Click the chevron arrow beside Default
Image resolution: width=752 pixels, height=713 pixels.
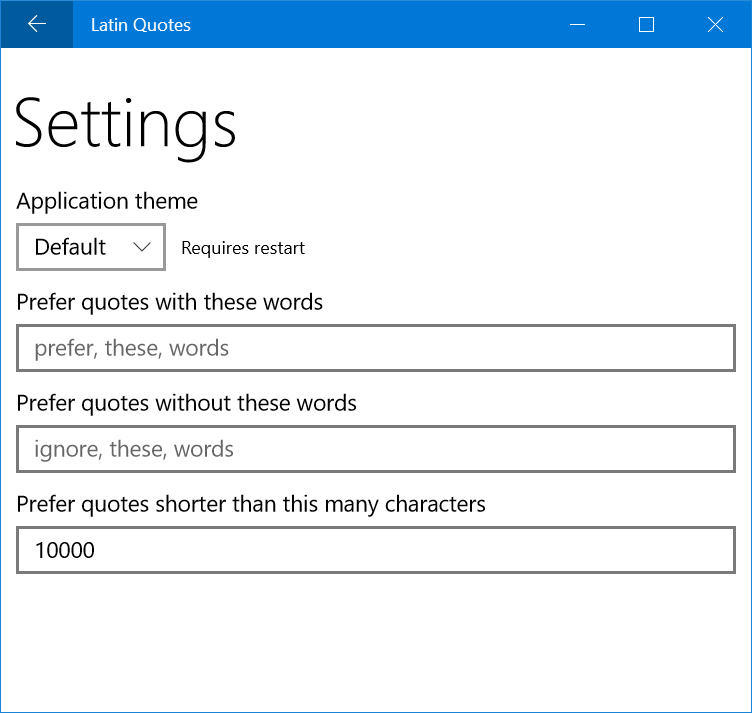click(x=145, y=247)
